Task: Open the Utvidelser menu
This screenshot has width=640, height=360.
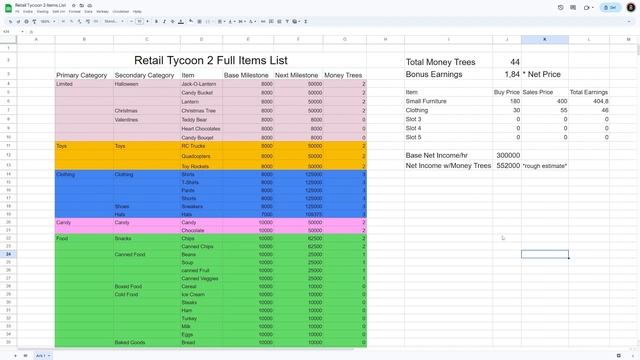Action: 120,11
